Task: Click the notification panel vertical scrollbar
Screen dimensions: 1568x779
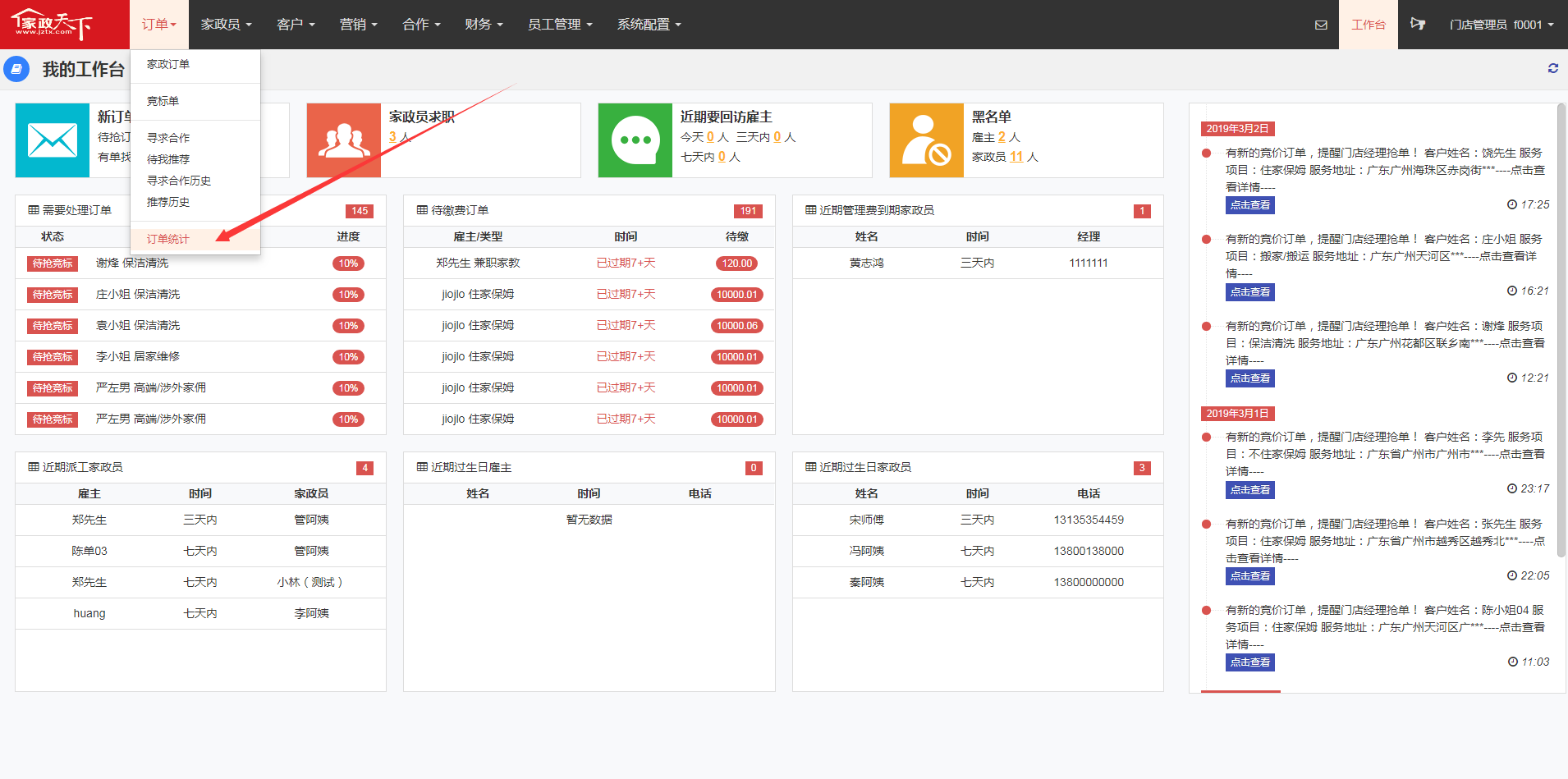Action: 1561,330
